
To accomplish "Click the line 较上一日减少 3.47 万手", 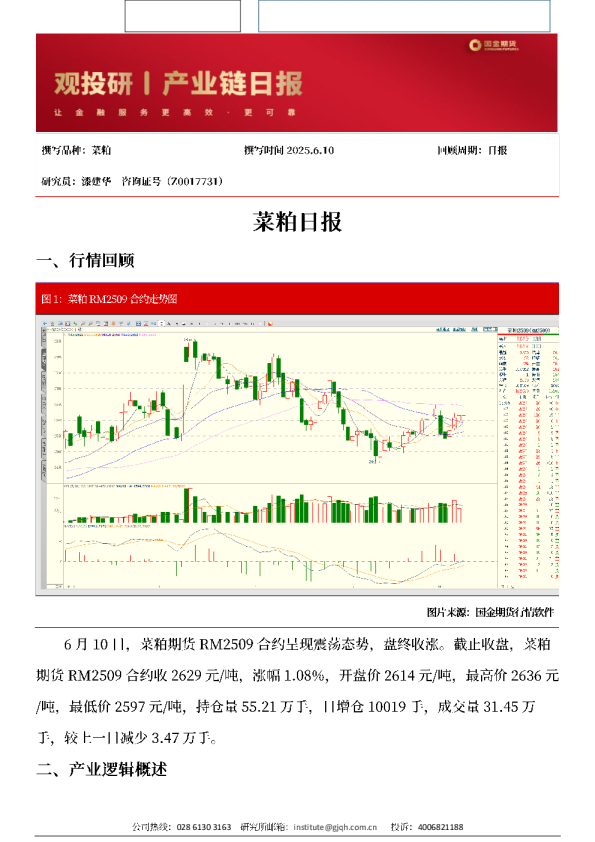I will click(127, 738).
